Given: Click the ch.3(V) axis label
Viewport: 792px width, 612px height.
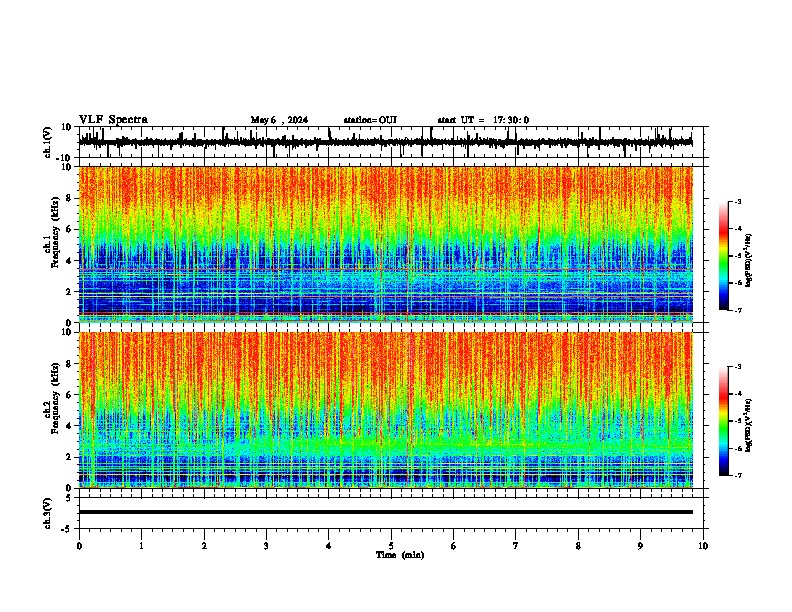Looking at the screenshot, I should [x=48, y=513].
